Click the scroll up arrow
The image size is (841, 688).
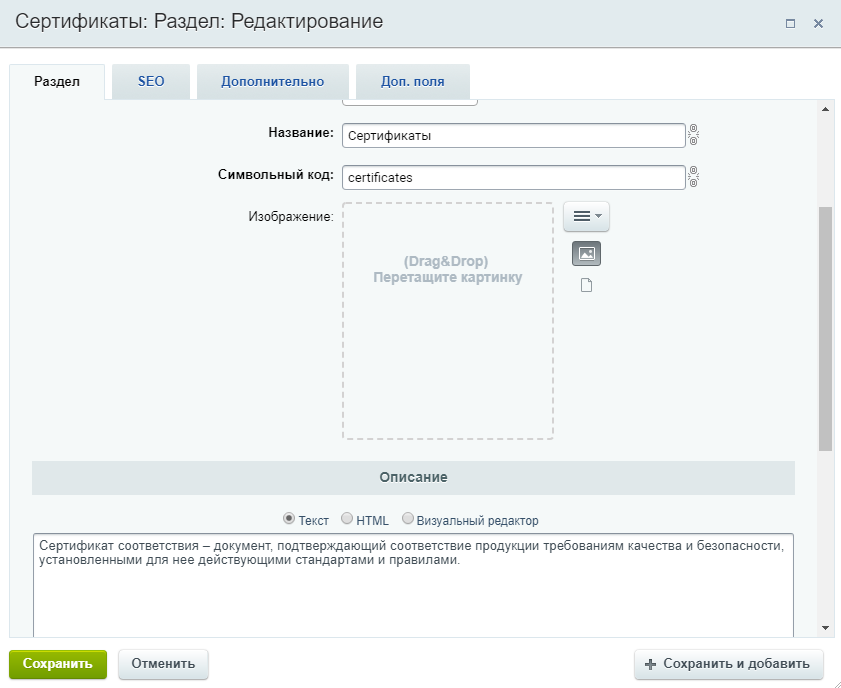(x=825, y=109)
